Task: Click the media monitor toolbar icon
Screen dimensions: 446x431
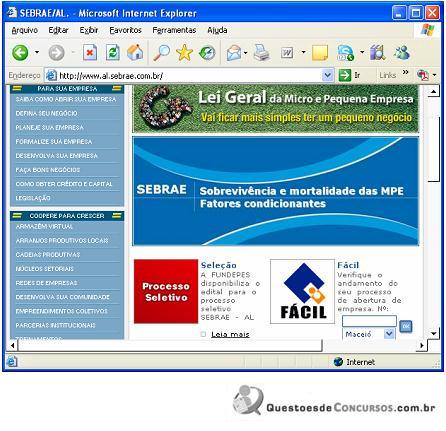Action: (345, 53)
